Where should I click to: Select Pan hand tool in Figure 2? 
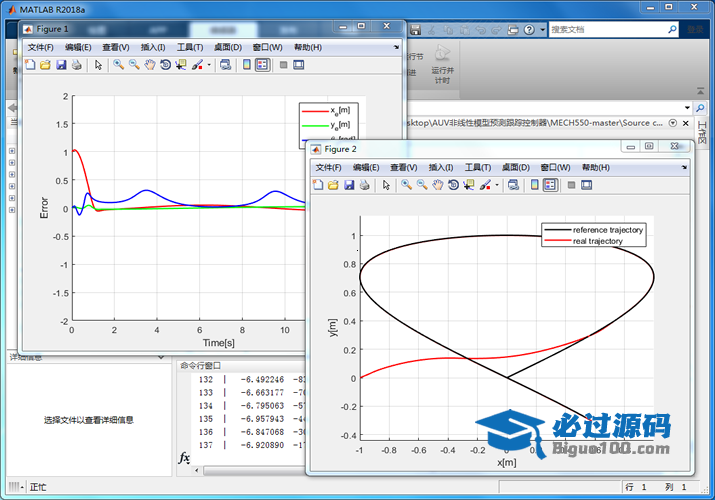pyautogui.click(x=438, y=185)
